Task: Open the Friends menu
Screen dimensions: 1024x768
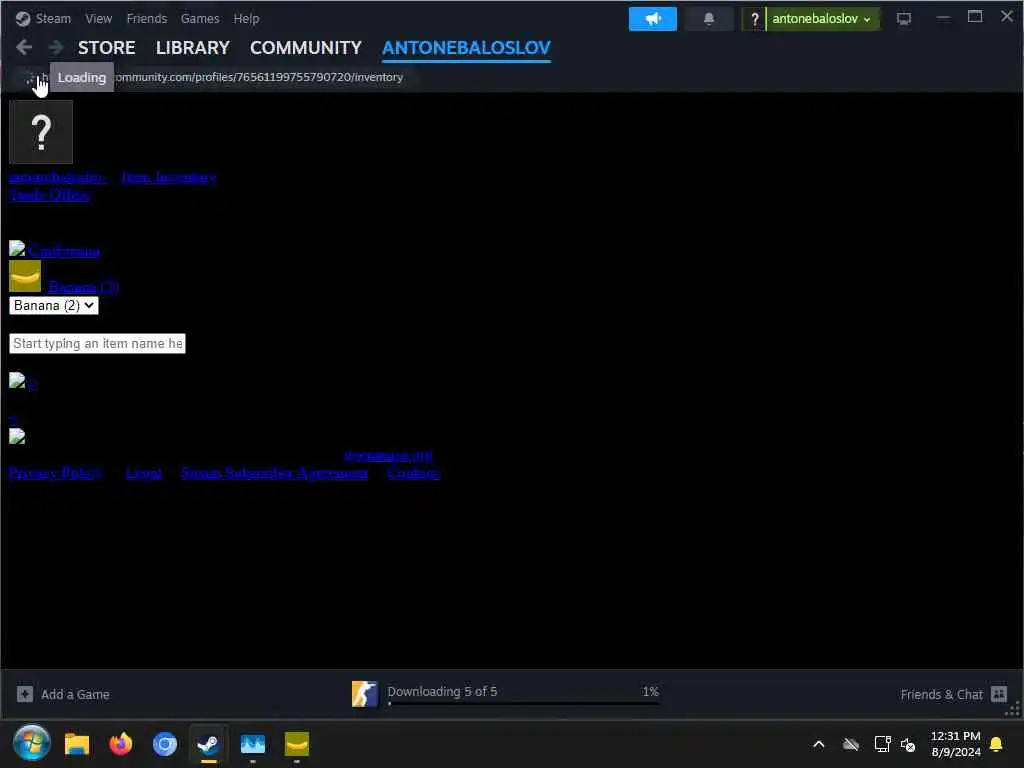Action: tap(146, 18)
